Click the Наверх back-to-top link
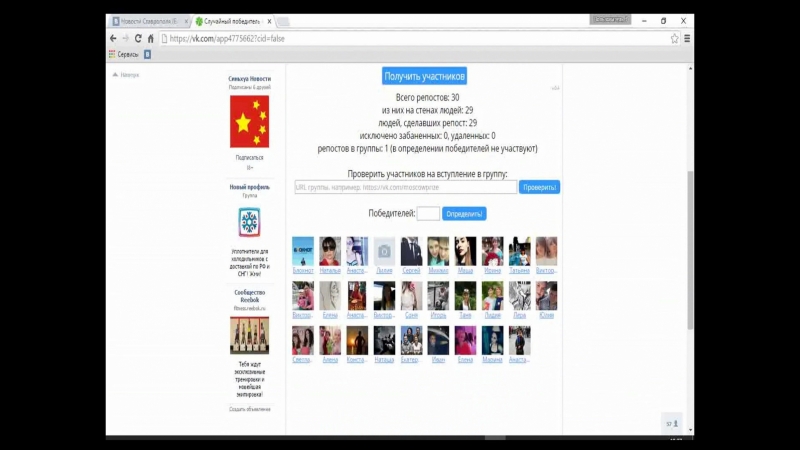Viewport: 800px width, 450px height. pos(126,75)
